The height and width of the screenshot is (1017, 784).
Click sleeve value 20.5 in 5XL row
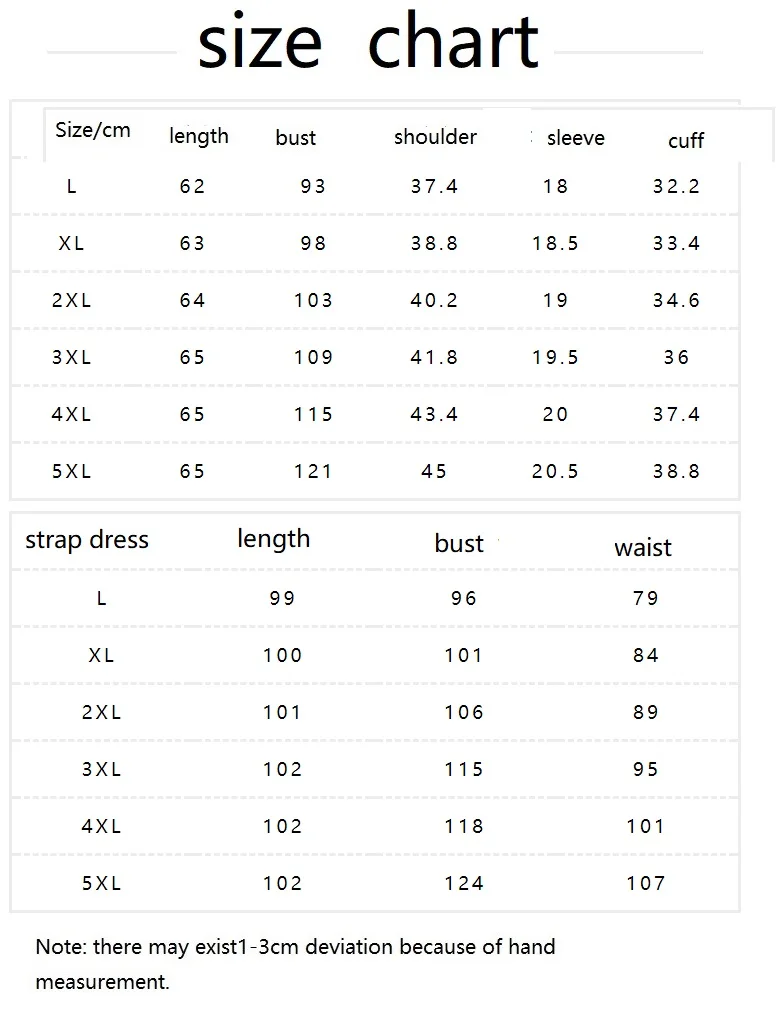555,471
